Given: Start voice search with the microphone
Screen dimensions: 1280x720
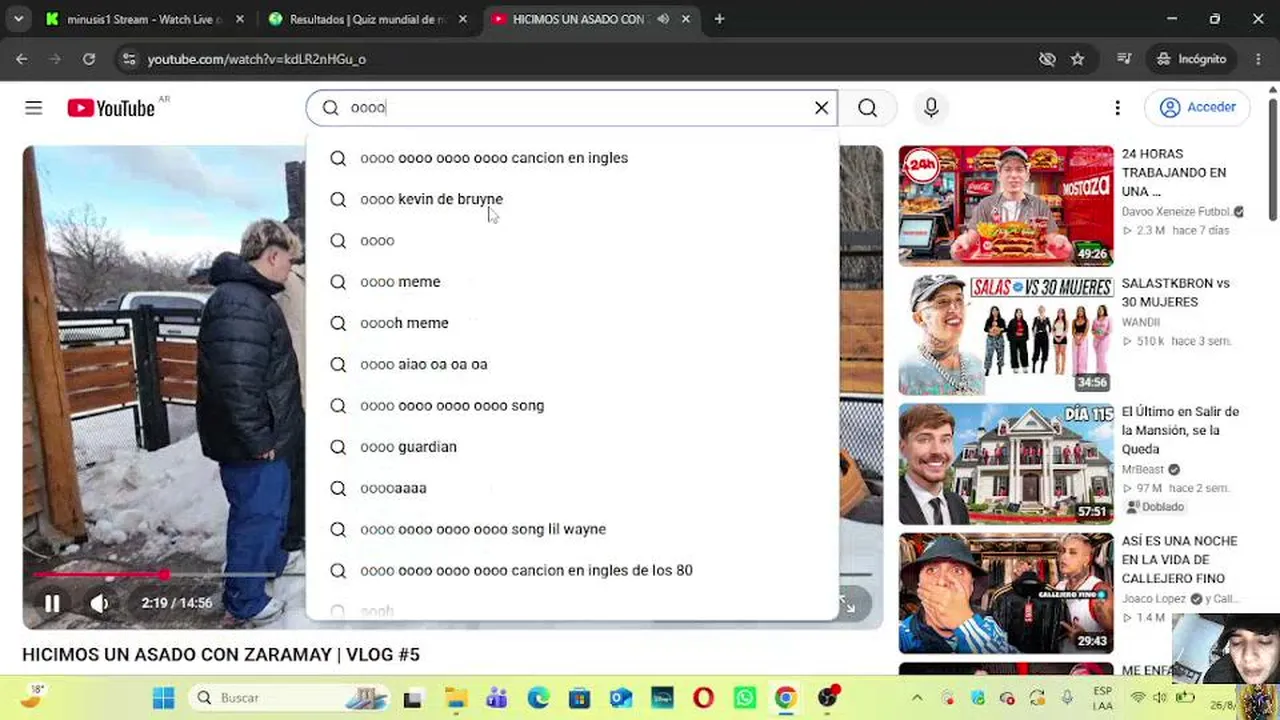Looking at the screenshot, I should point(931,108).
